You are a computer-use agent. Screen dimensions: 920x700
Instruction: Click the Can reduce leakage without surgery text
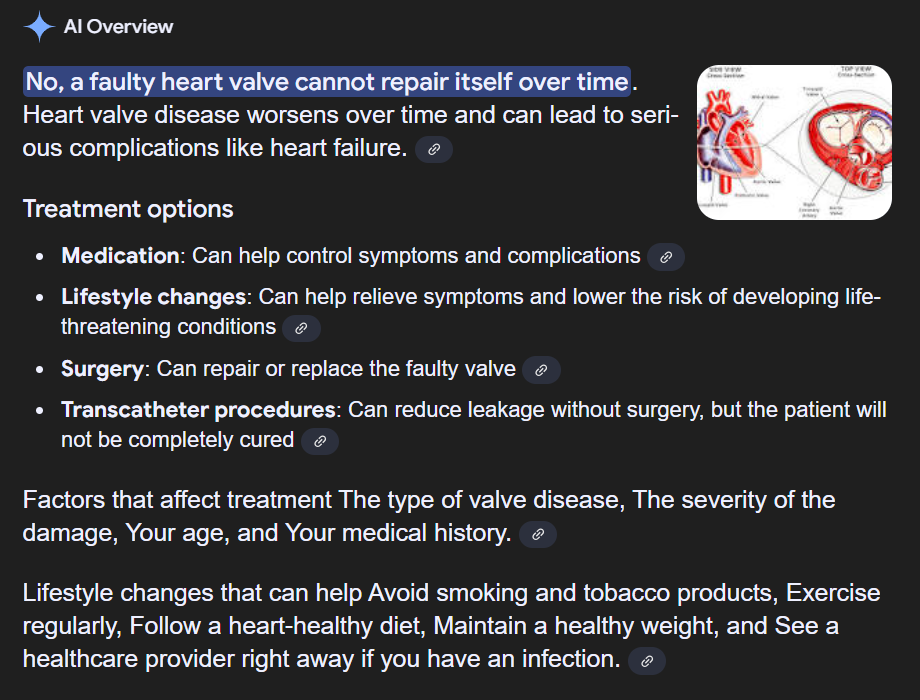pyautogui.click(x=525, y=410)
